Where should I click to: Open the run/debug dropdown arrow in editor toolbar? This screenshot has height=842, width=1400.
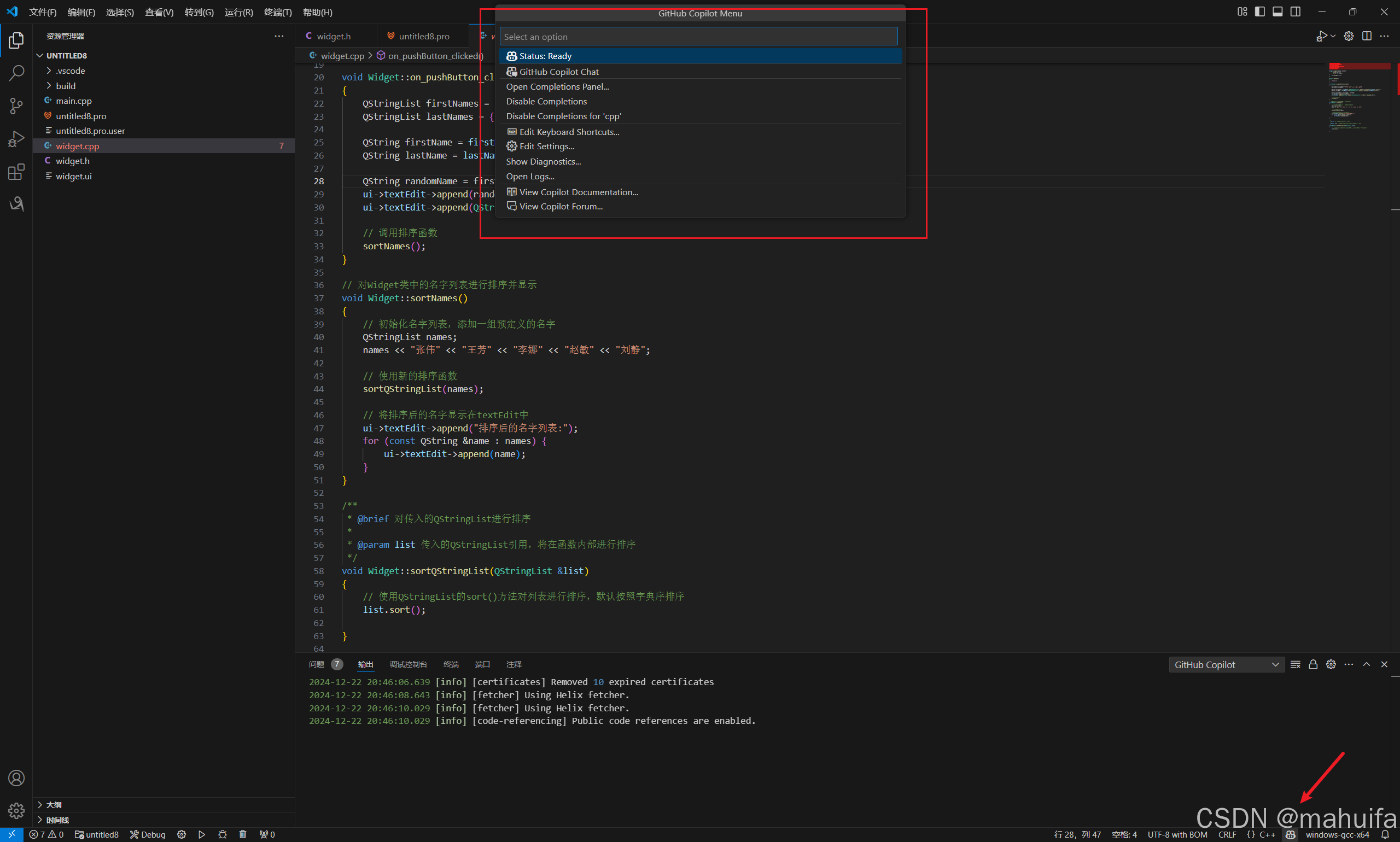tap(1333, 36)
